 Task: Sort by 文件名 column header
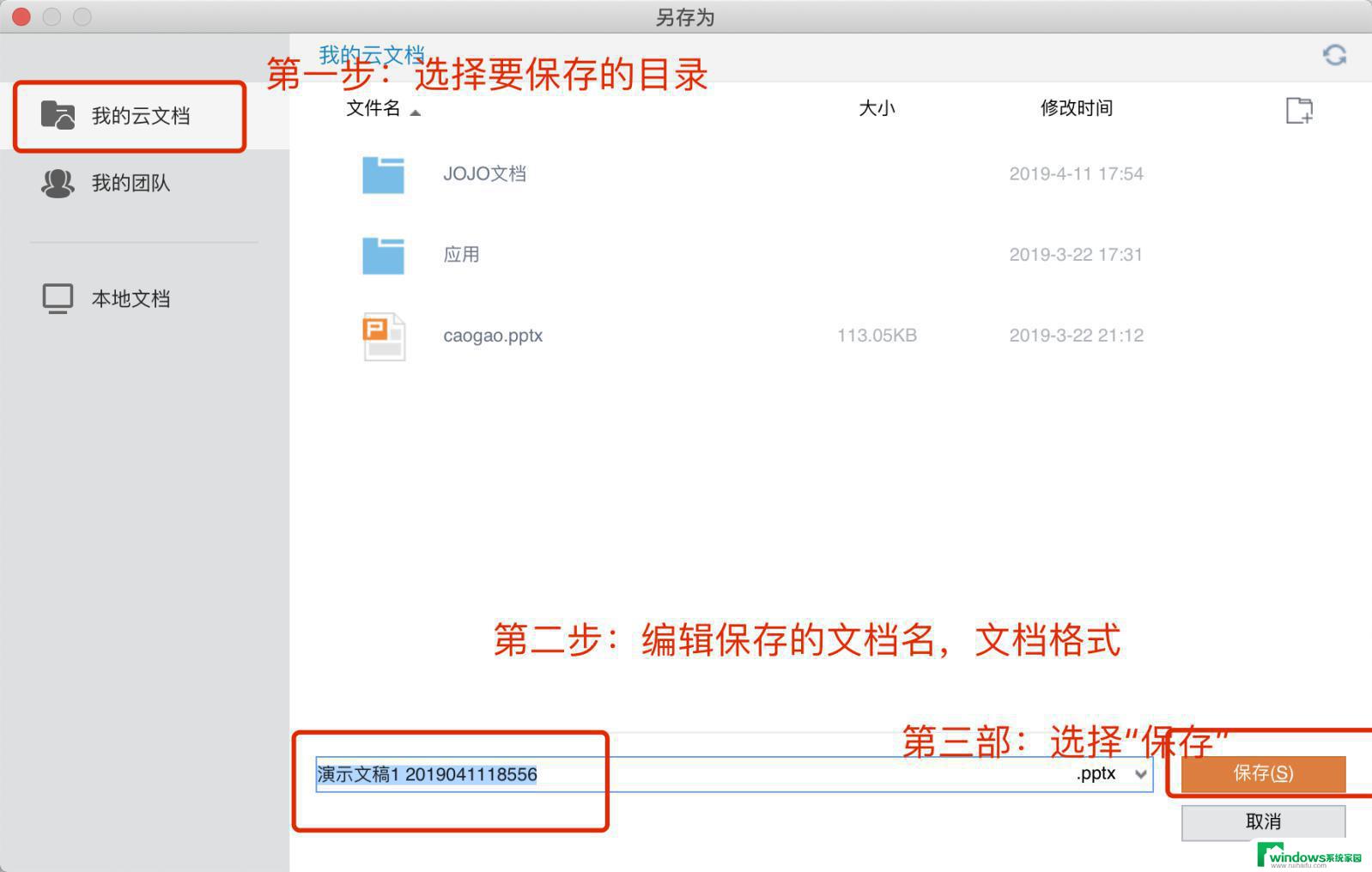[x=373, y=108]
